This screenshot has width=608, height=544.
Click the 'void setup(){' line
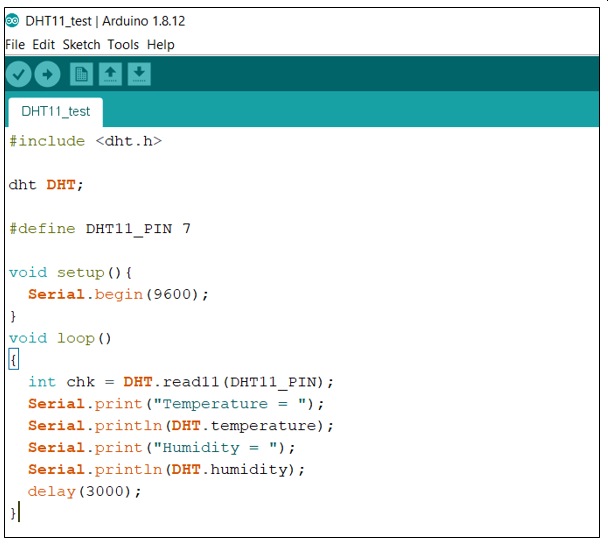pos(70,273)
